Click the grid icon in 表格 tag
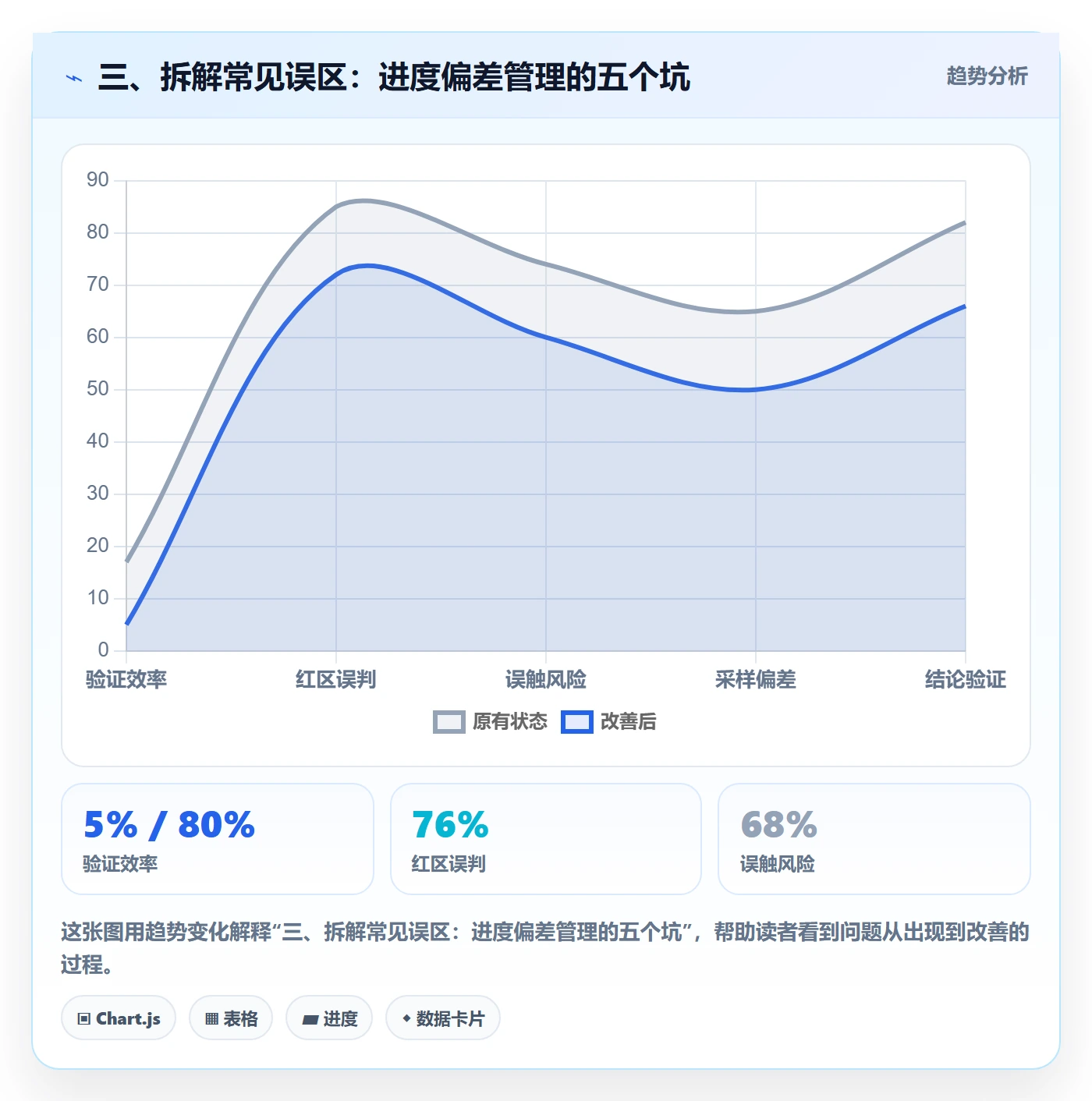This screenshot has height=1101, width=1092. pyautogui.click(x=211, y=1019)
